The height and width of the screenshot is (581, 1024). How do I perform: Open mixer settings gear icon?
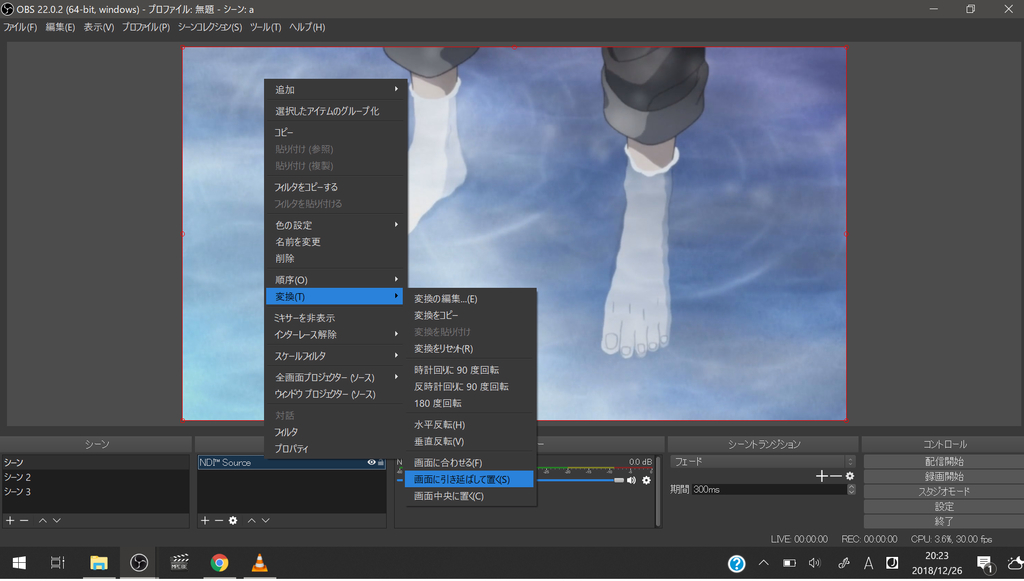(x=647, y=480)
